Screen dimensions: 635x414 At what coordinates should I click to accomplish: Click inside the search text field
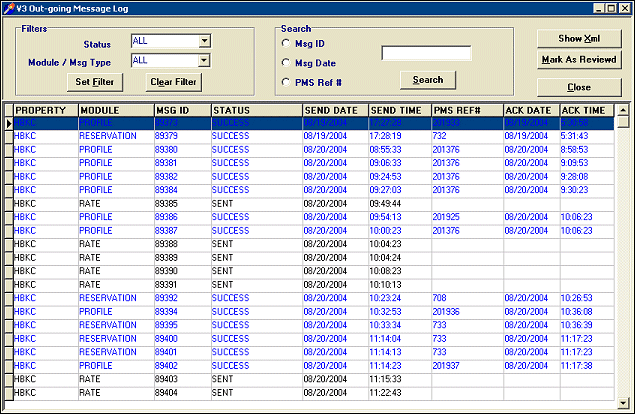(426, 53)
